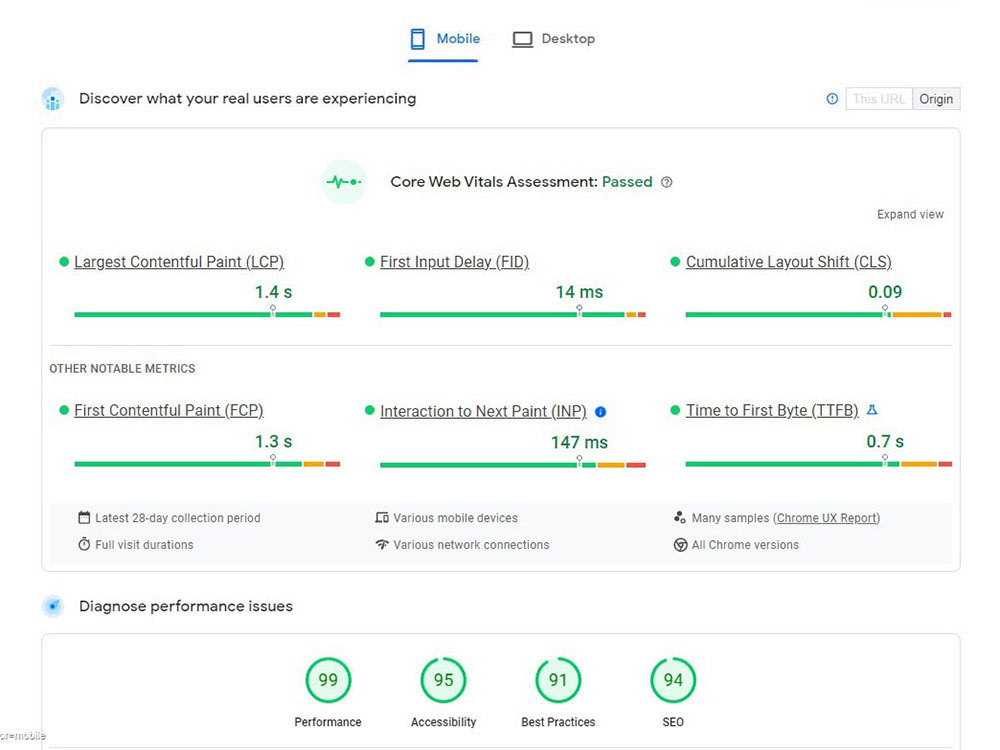
Task: Open the Largest Contentful Paint (LCP) link
Action: (x=179, y=262)
